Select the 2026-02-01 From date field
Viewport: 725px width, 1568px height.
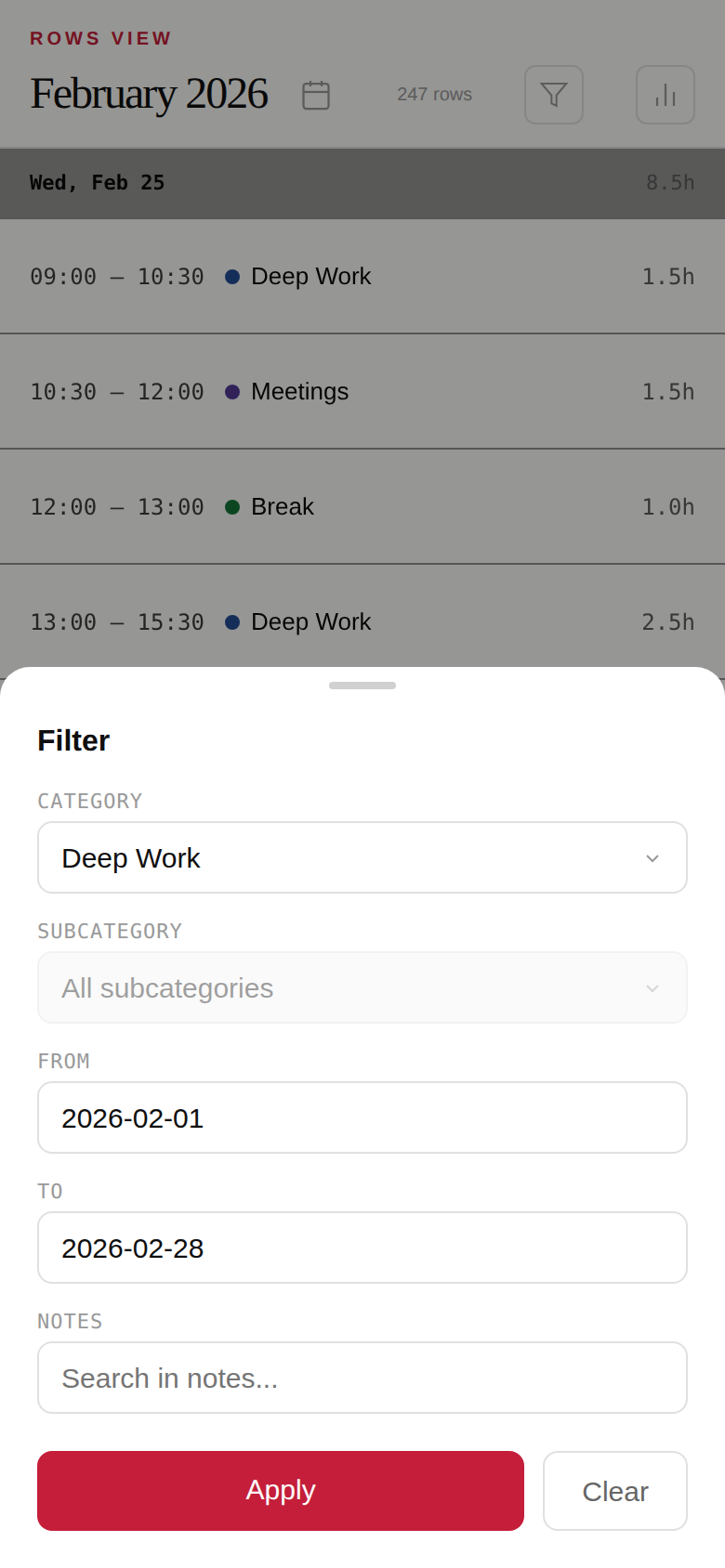pos(362,1117)
